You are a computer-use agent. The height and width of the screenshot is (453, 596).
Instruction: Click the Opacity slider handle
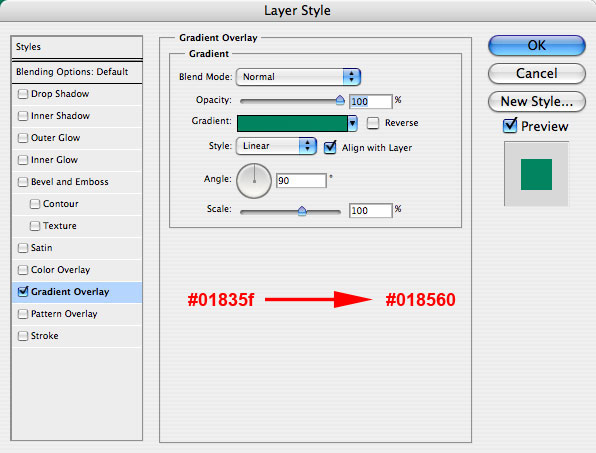340,100
